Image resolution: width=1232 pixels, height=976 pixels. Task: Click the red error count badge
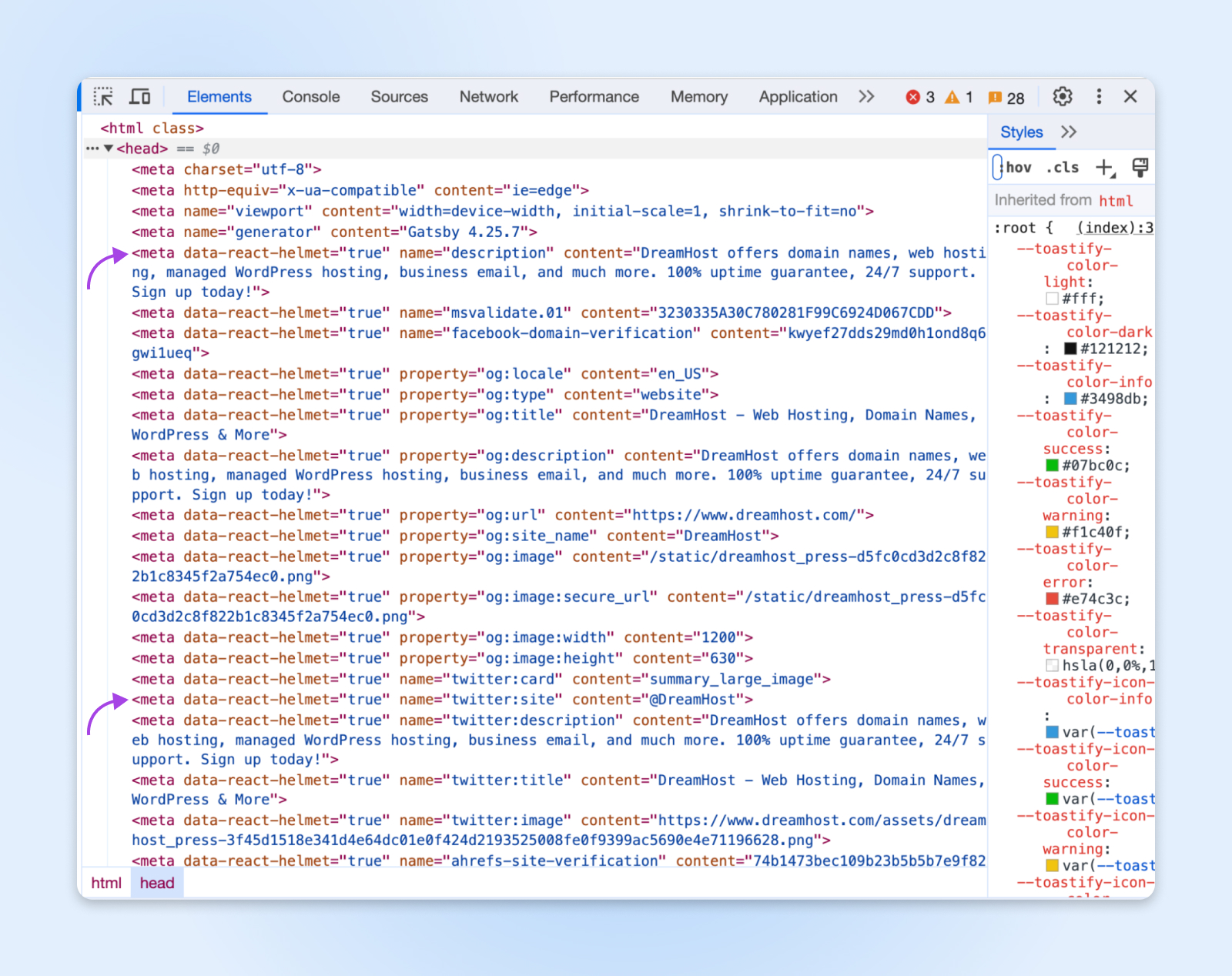click(x=919, y=97)
